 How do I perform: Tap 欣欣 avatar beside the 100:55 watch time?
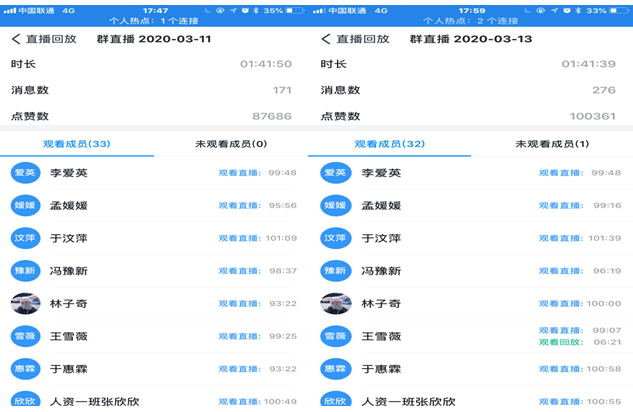[x=335, y=399]
